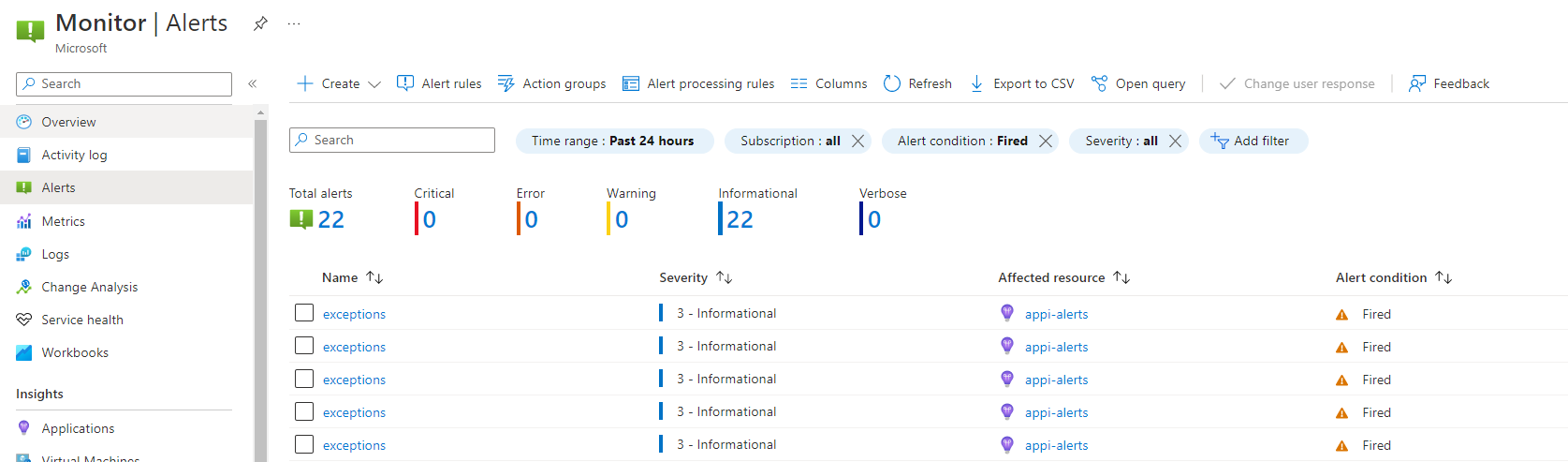1568x462 pixels.
Task: Open Action groups in toolbar
Action: pos(551,83)
